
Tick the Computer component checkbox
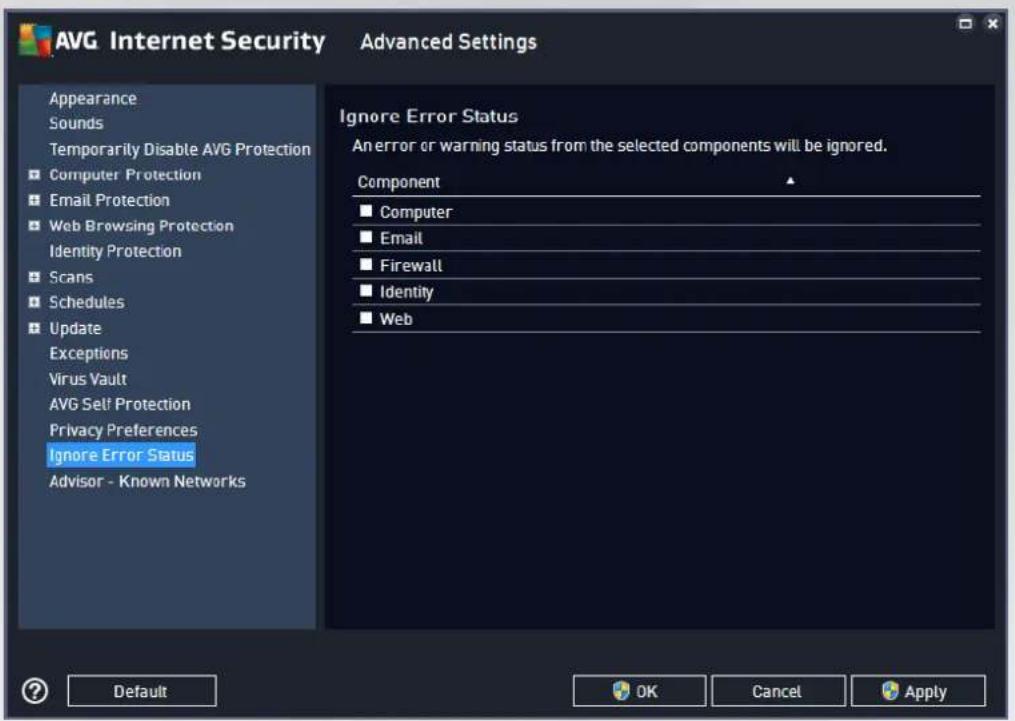click(366, 210)
